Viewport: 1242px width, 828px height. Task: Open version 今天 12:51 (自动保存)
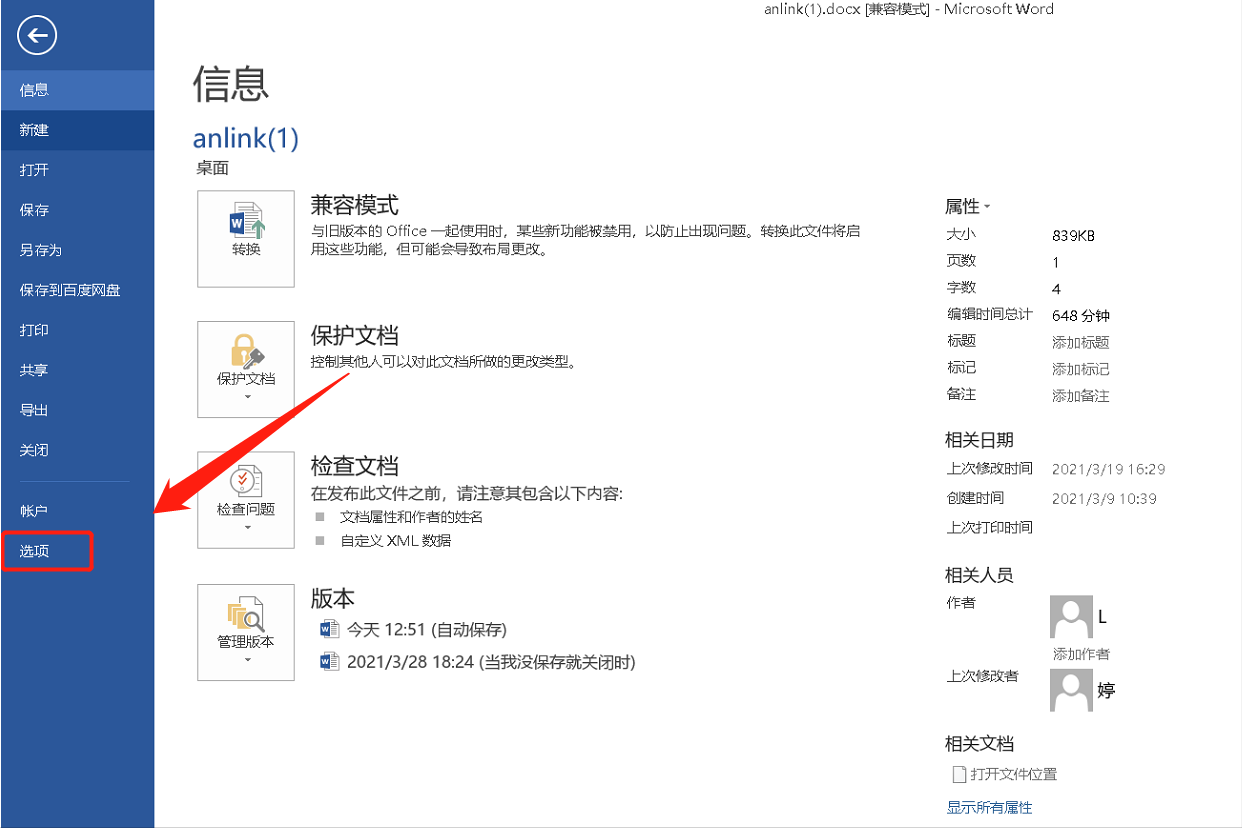click(427, 629)
